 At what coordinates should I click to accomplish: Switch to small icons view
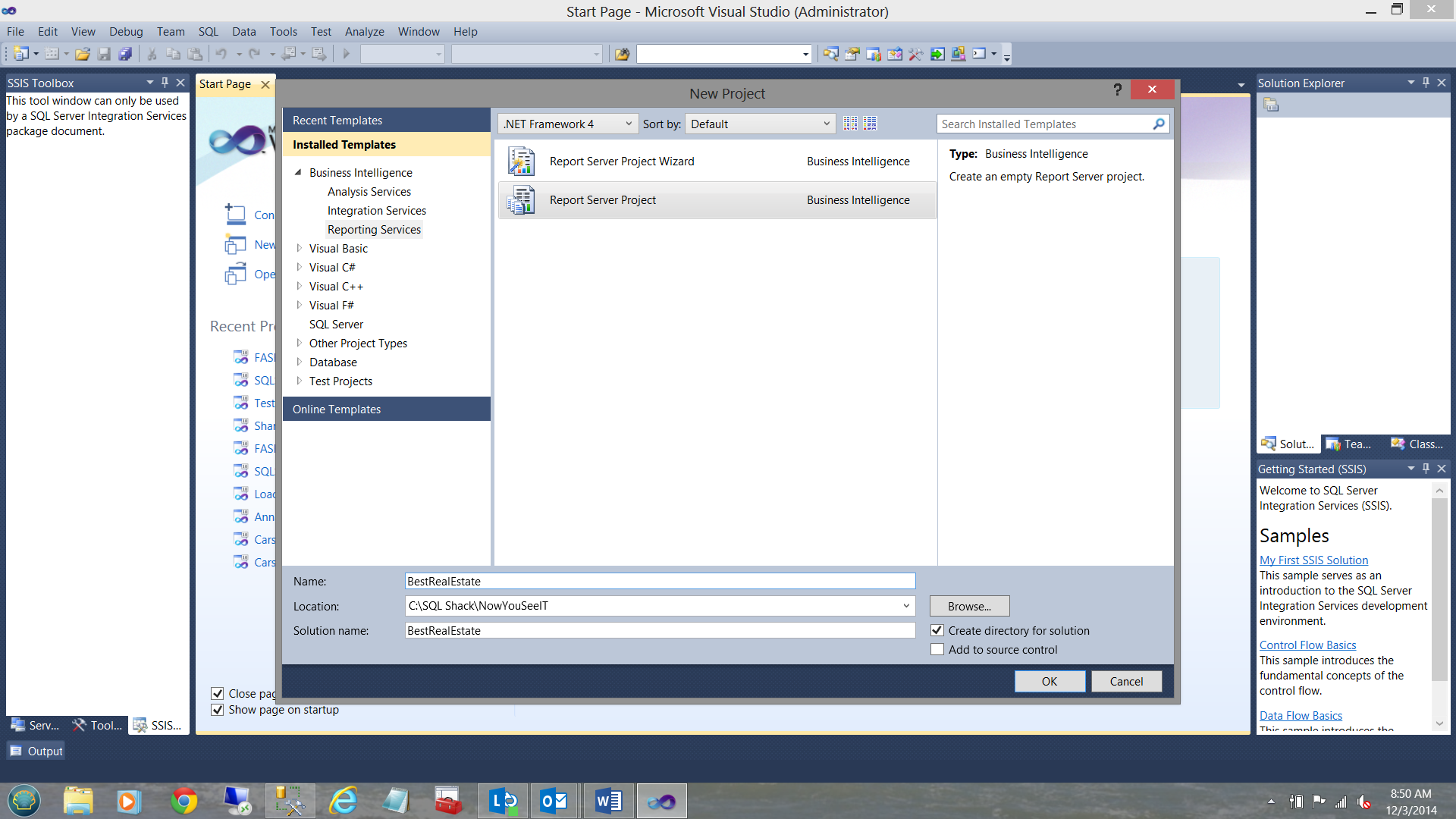click(x=850, y=124)
